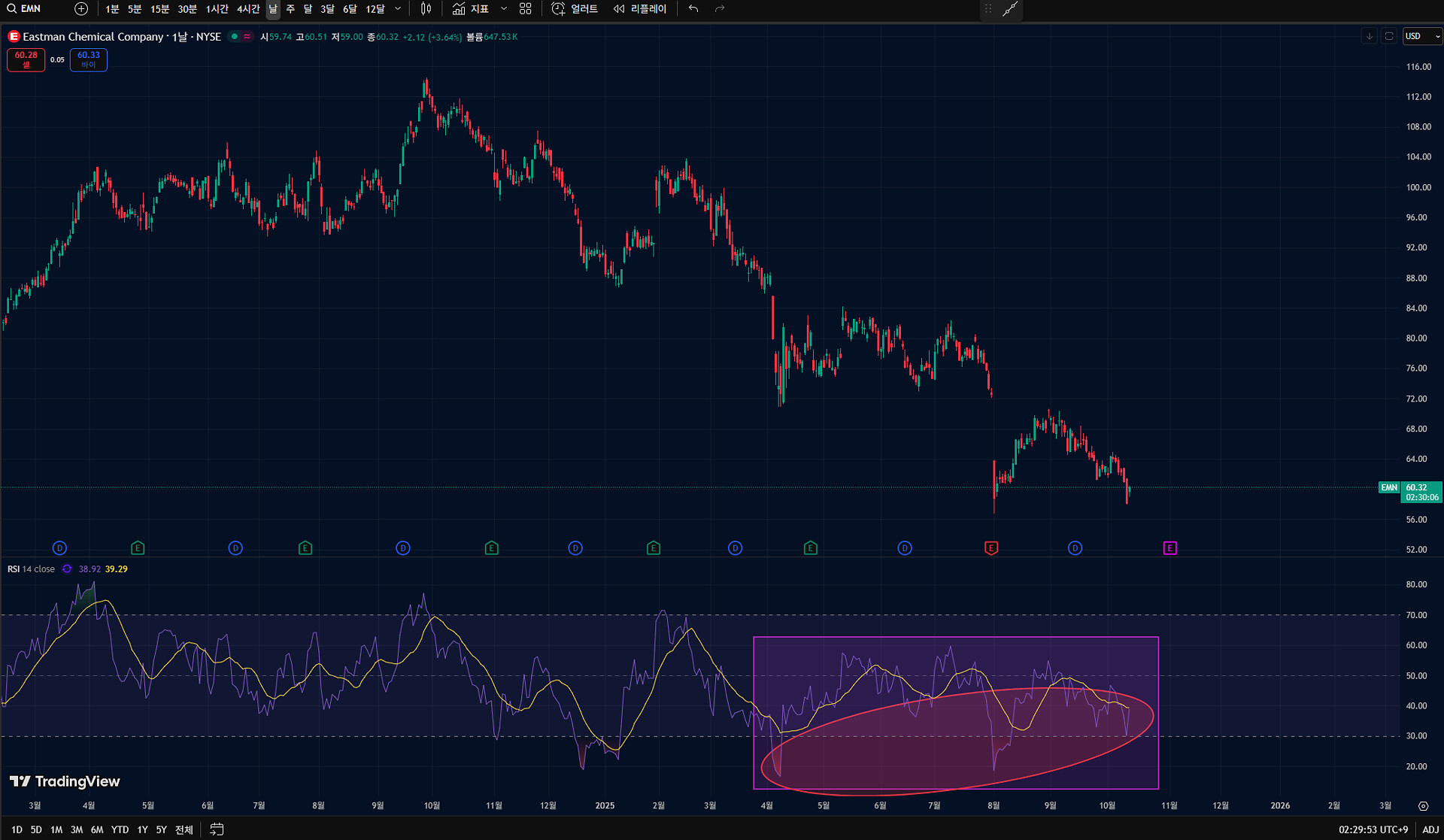
Task: Click the red earnings E marker
Action: click(x=991, y=548)
